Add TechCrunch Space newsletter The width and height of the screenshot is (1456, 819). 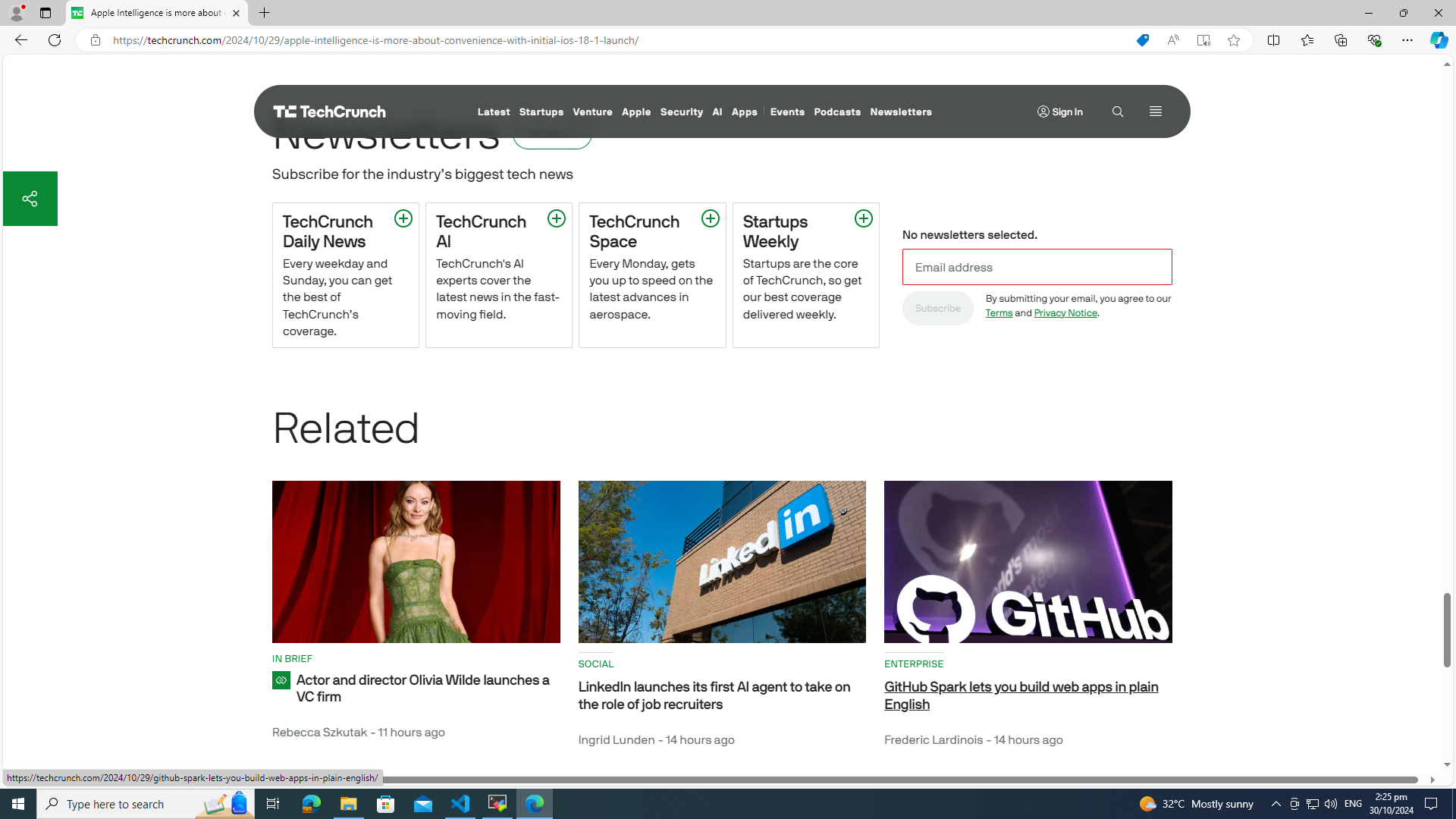(710, 218)
